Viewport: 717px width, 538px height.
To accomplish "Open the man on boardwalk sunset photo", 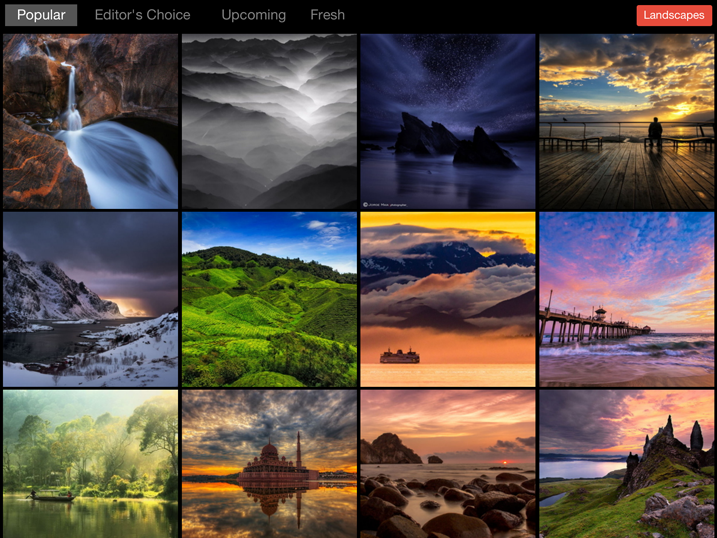I will (626, 121).
